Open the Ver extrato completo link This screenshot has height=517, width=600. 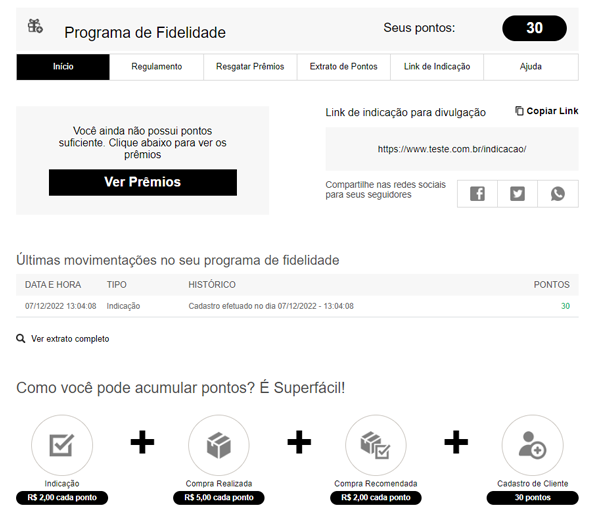point(70,339)
